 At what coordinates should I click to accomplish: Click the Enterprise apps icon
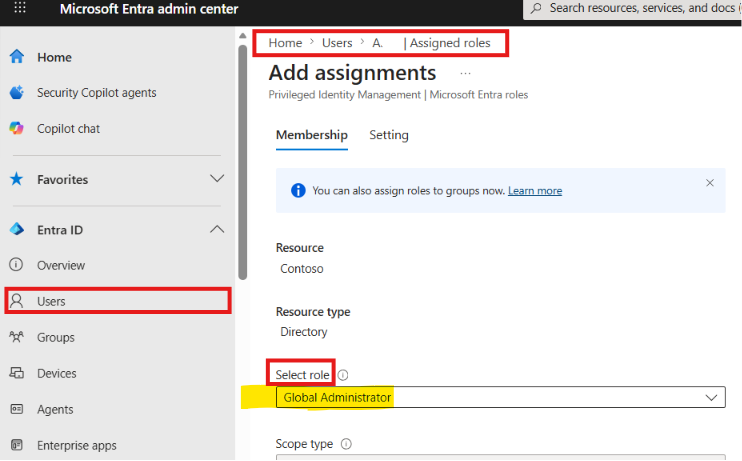17,445
